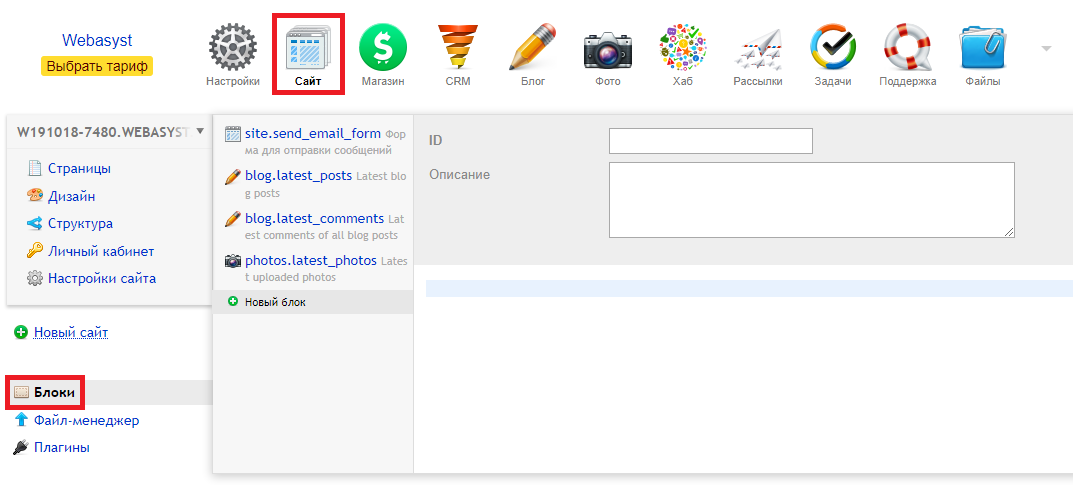This screenshot has width=1073, height=485.
Task: Open the Рассылки paper plane icon
Action: tap(758, 49)
